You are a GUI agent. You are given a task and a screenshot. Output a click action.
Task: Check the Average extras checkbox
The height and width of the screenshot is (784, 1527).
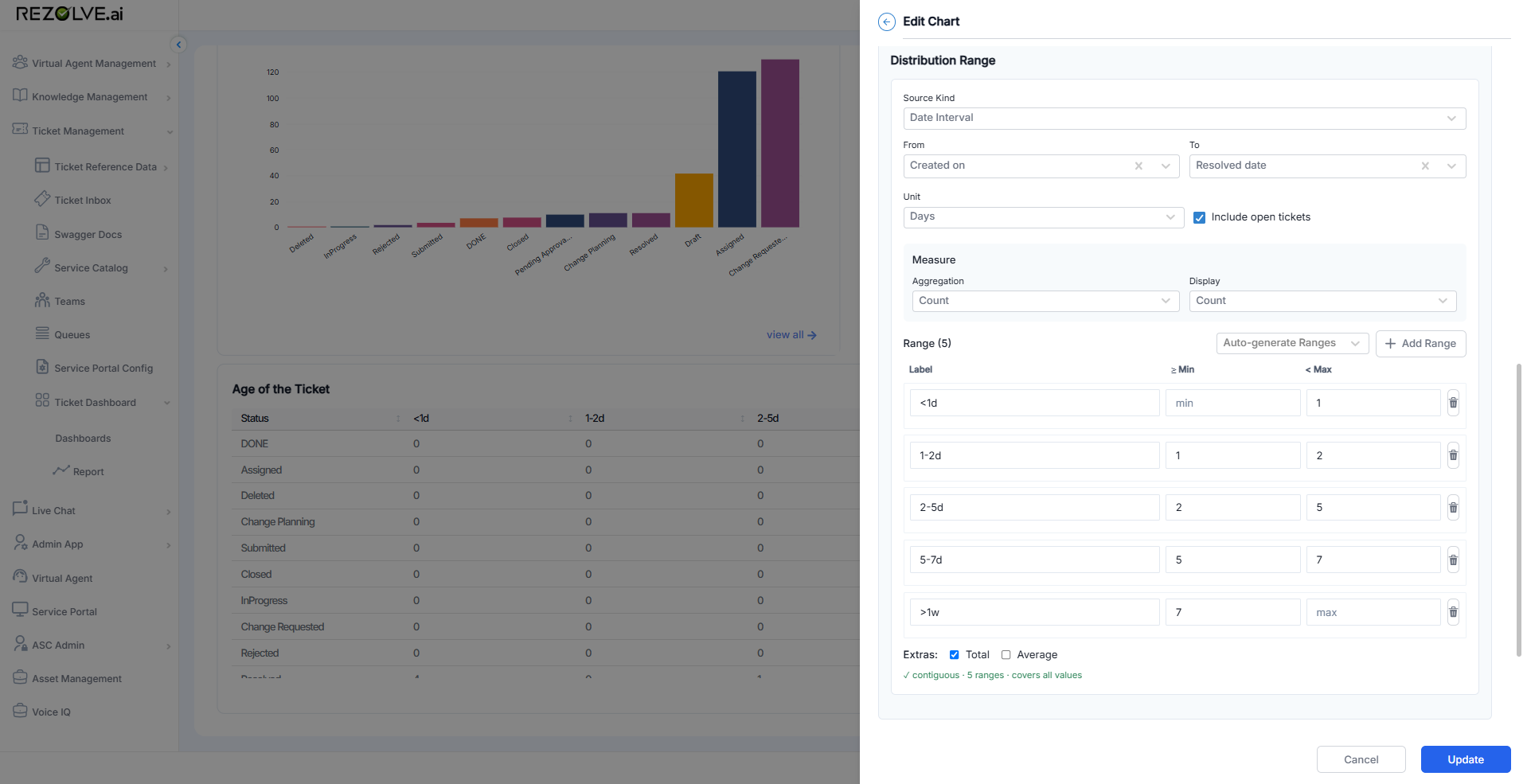pos(1006,655)
